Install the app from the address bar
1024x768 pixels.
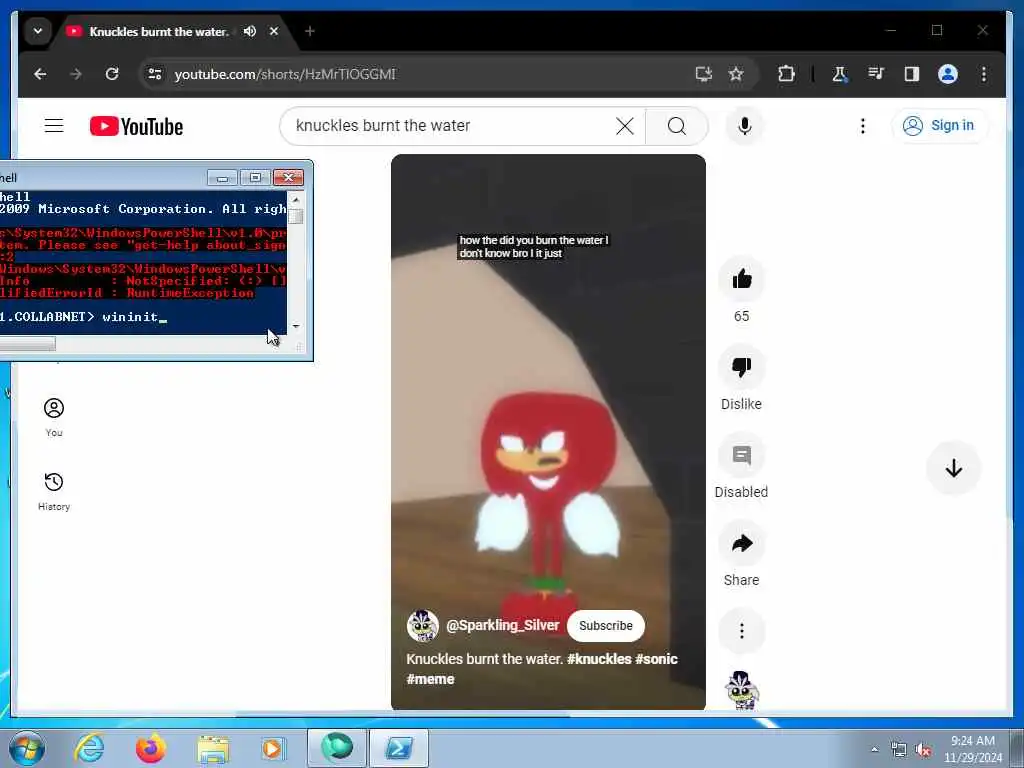703,74
